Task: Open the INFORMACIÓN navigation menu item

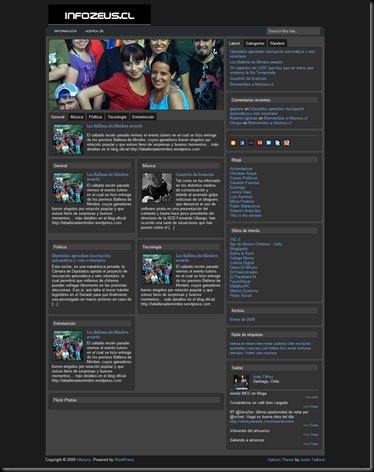Action: pos(65,31)
